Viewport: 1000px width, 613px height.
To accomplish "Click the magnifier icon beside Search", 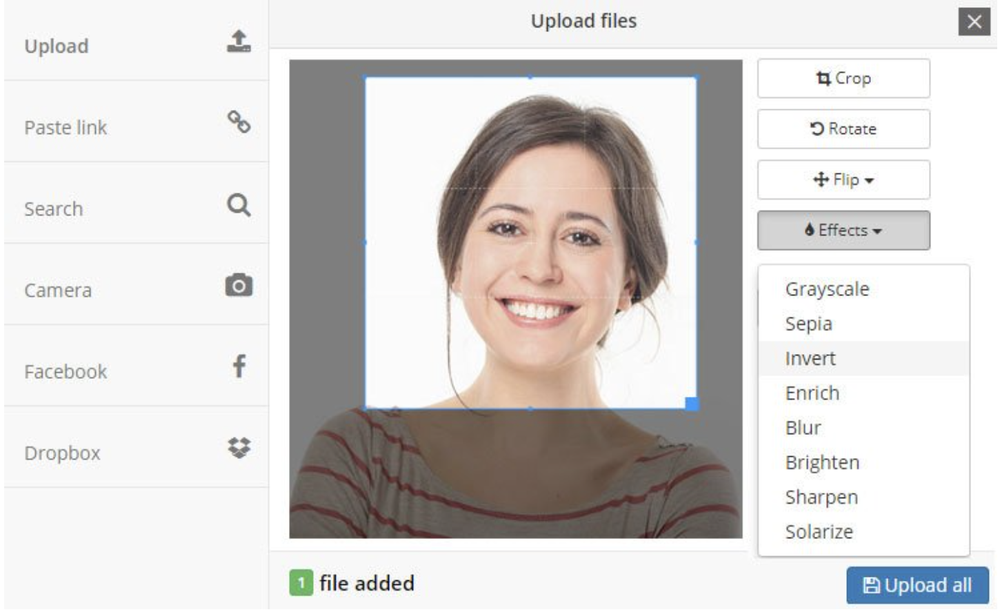I will (x=239, y=205).
